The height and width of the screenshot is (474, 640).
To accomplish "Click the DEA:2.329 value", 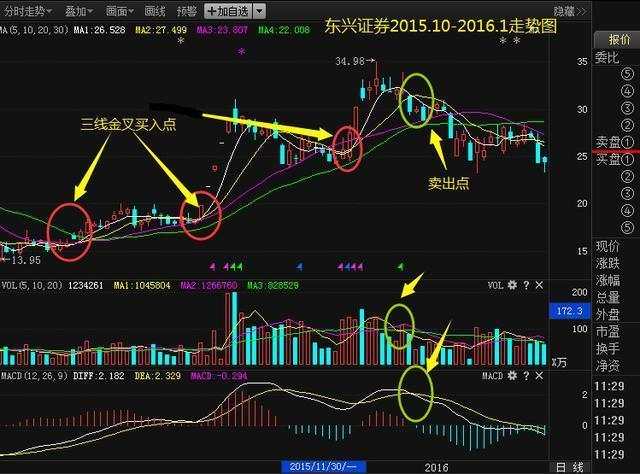I will pos(158,376).
